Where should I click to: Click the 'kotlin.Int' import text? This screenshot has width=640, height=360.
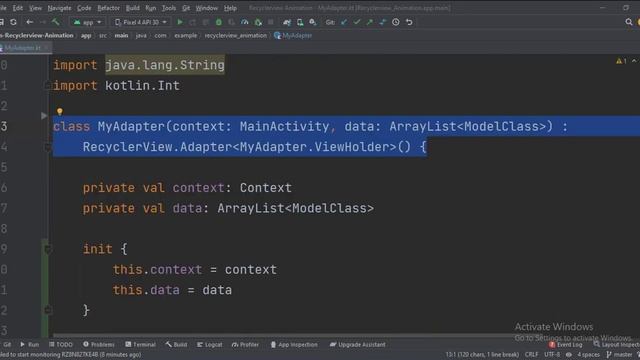[142, 86]
